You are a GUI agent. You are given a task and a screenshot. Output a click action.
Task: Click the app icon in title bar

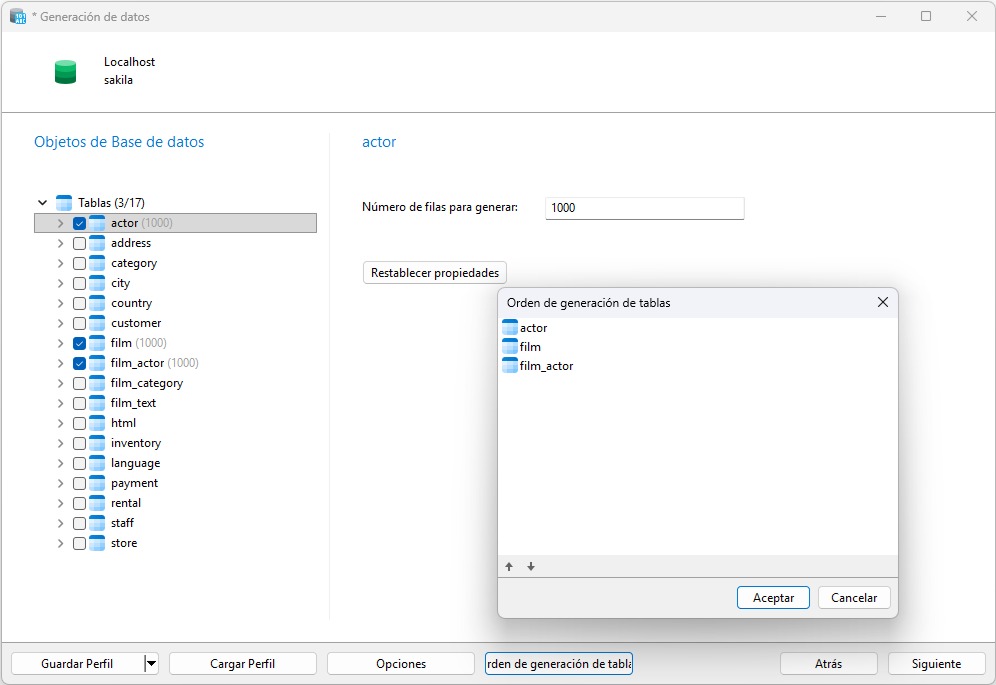pyautogui.click(x=18, y=17)
